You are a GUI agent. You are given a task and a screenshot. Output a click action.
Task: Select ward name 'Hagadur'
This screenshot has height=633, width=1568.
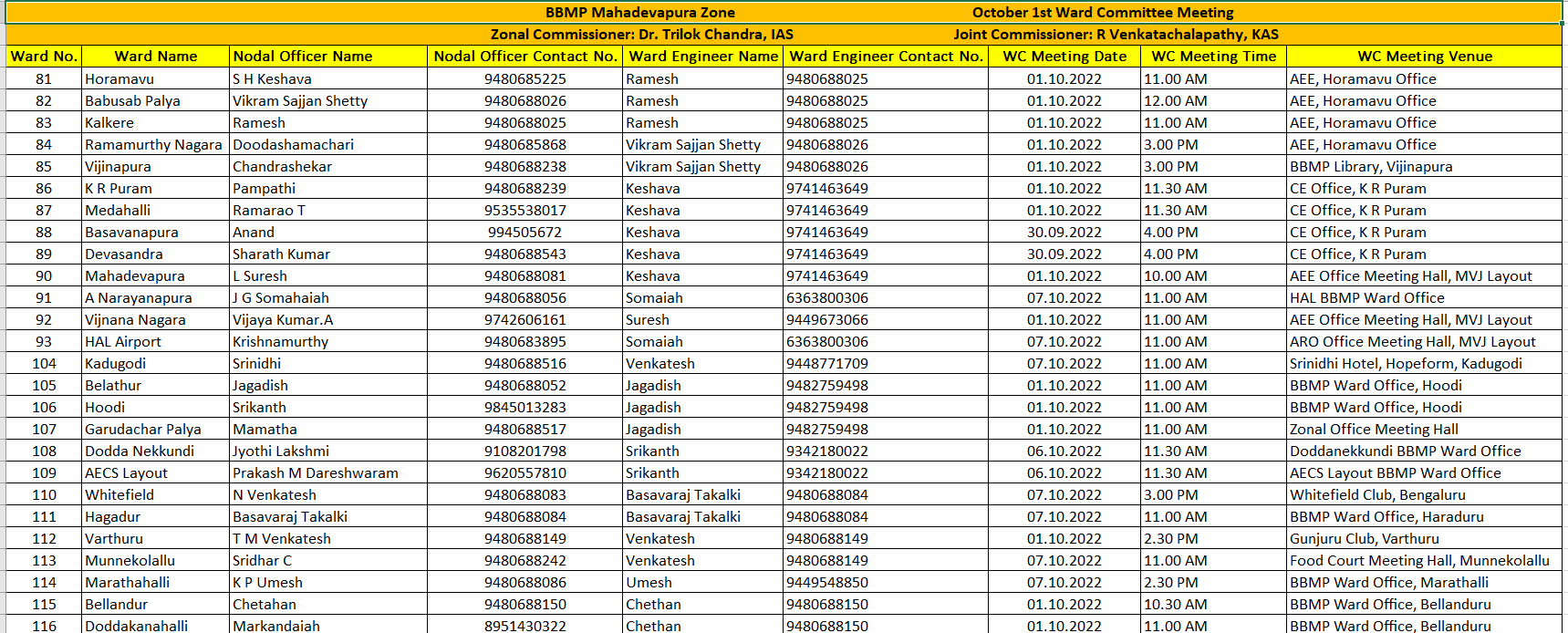click(x=156, y=517)
